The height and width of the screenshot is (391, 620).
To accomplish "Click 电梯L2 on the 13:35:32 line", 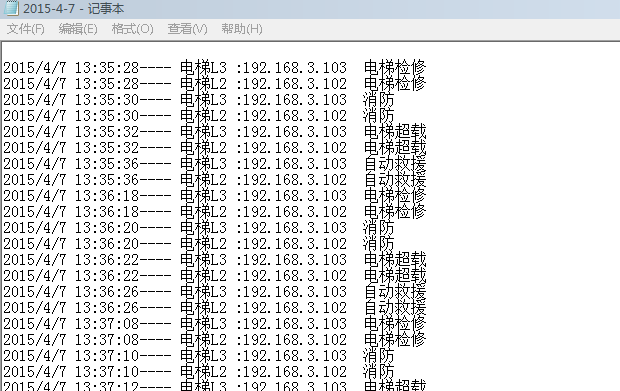I will (204, 147).
